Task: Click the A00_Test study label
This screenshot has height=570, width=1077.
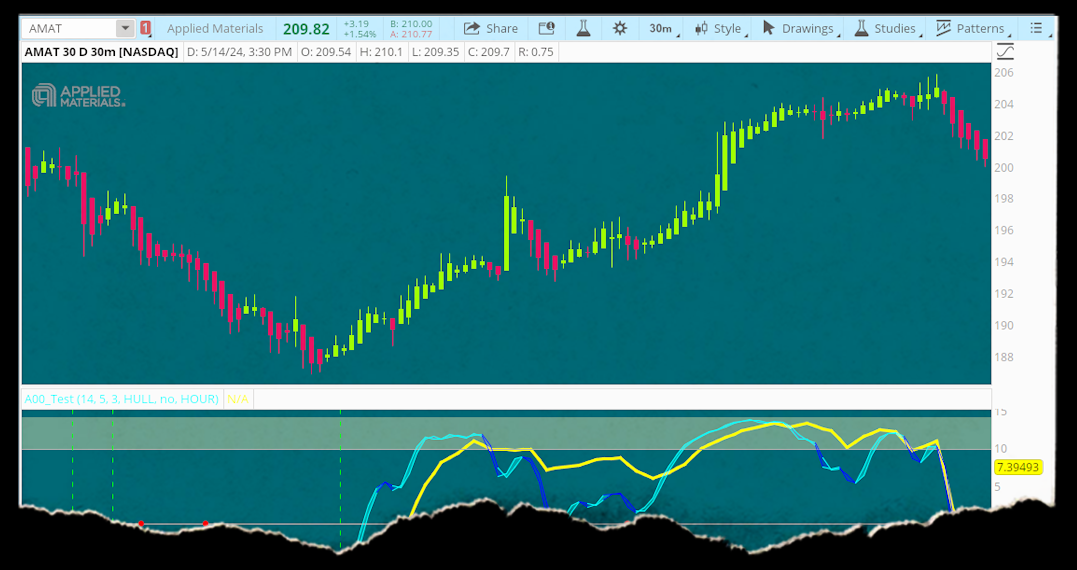Action: coord(122,398)
